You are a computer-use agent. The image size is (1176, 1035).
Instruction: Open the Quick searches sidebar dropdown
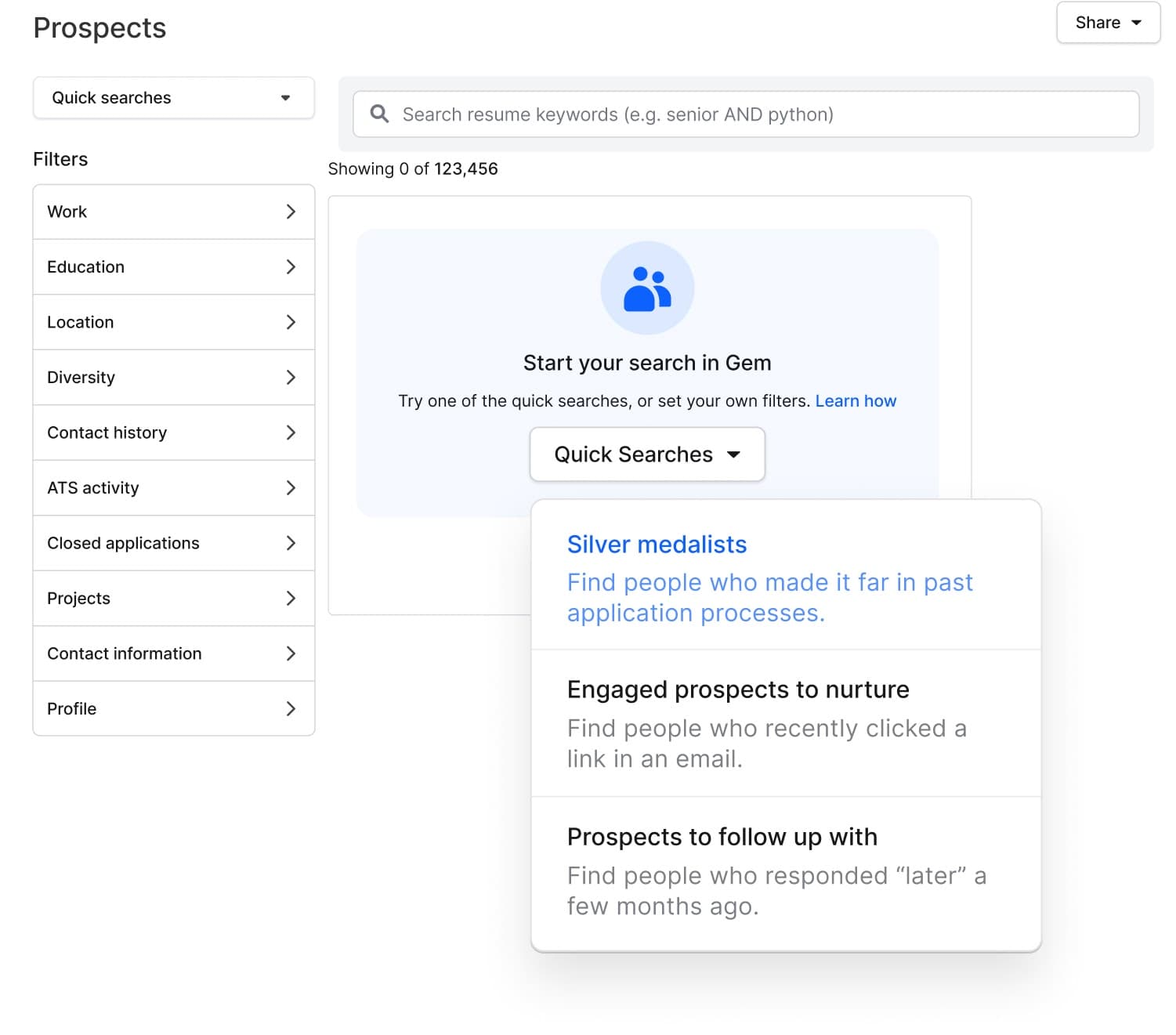click(x=173, y=98)
